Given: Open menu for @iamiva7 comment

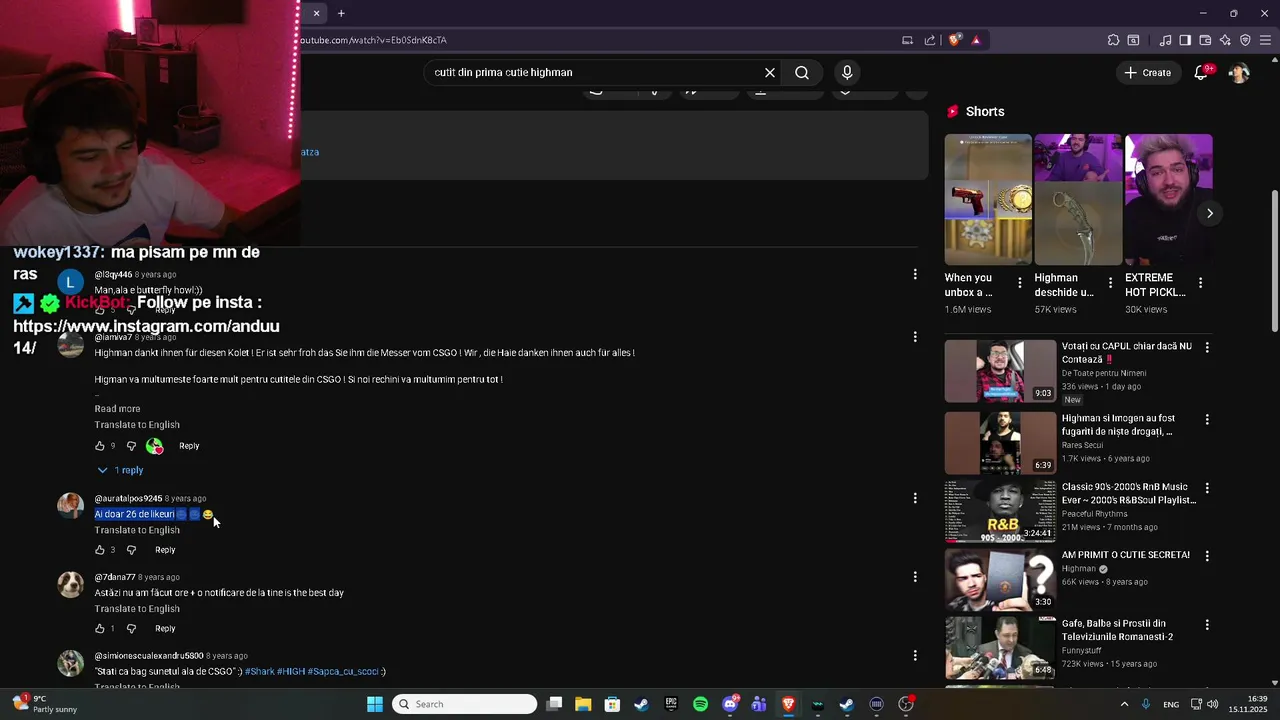Looking at the screenshot, I should 915,337.
